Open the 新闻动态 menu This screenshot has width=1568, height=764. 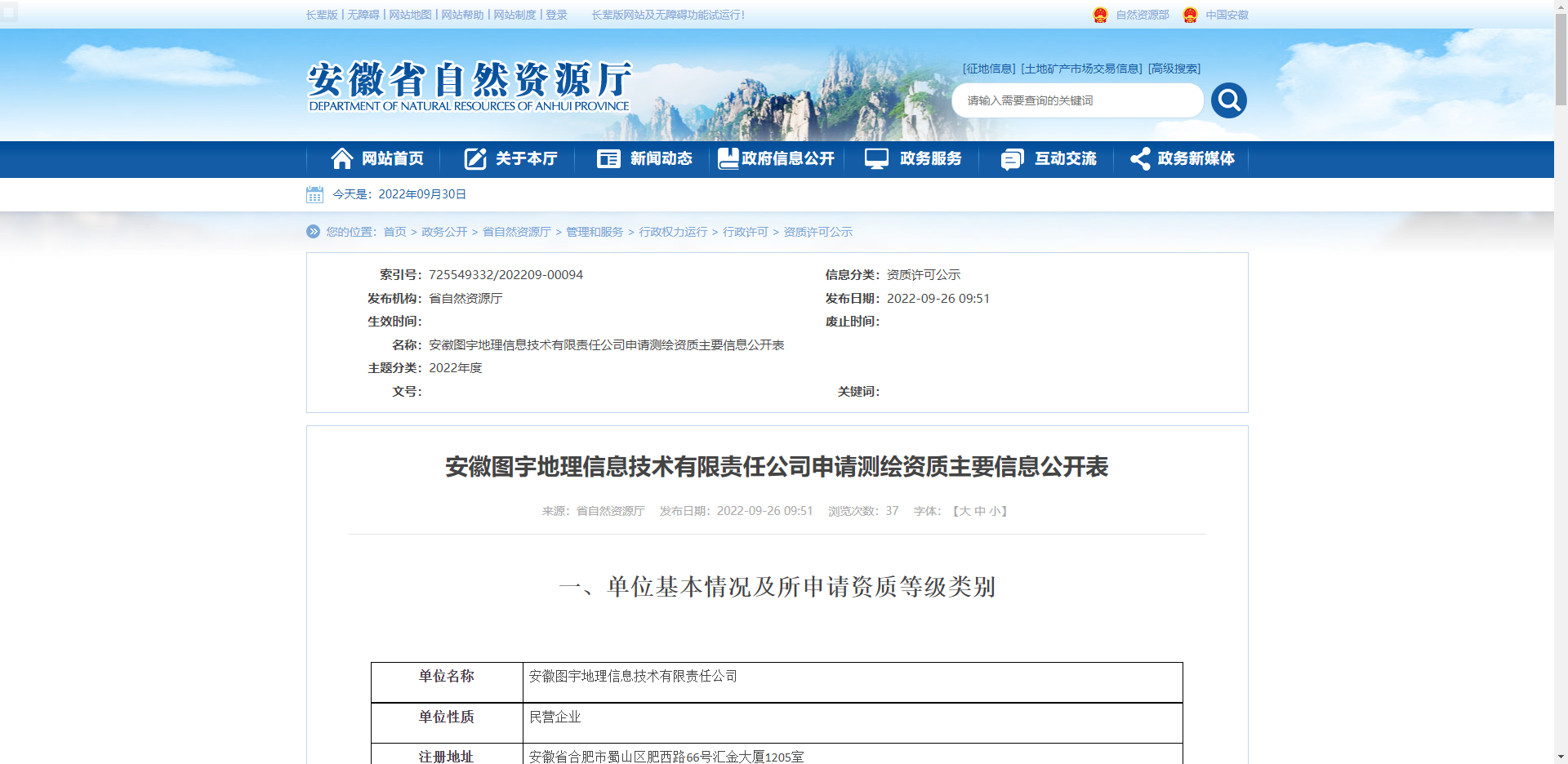click(661, 158)
